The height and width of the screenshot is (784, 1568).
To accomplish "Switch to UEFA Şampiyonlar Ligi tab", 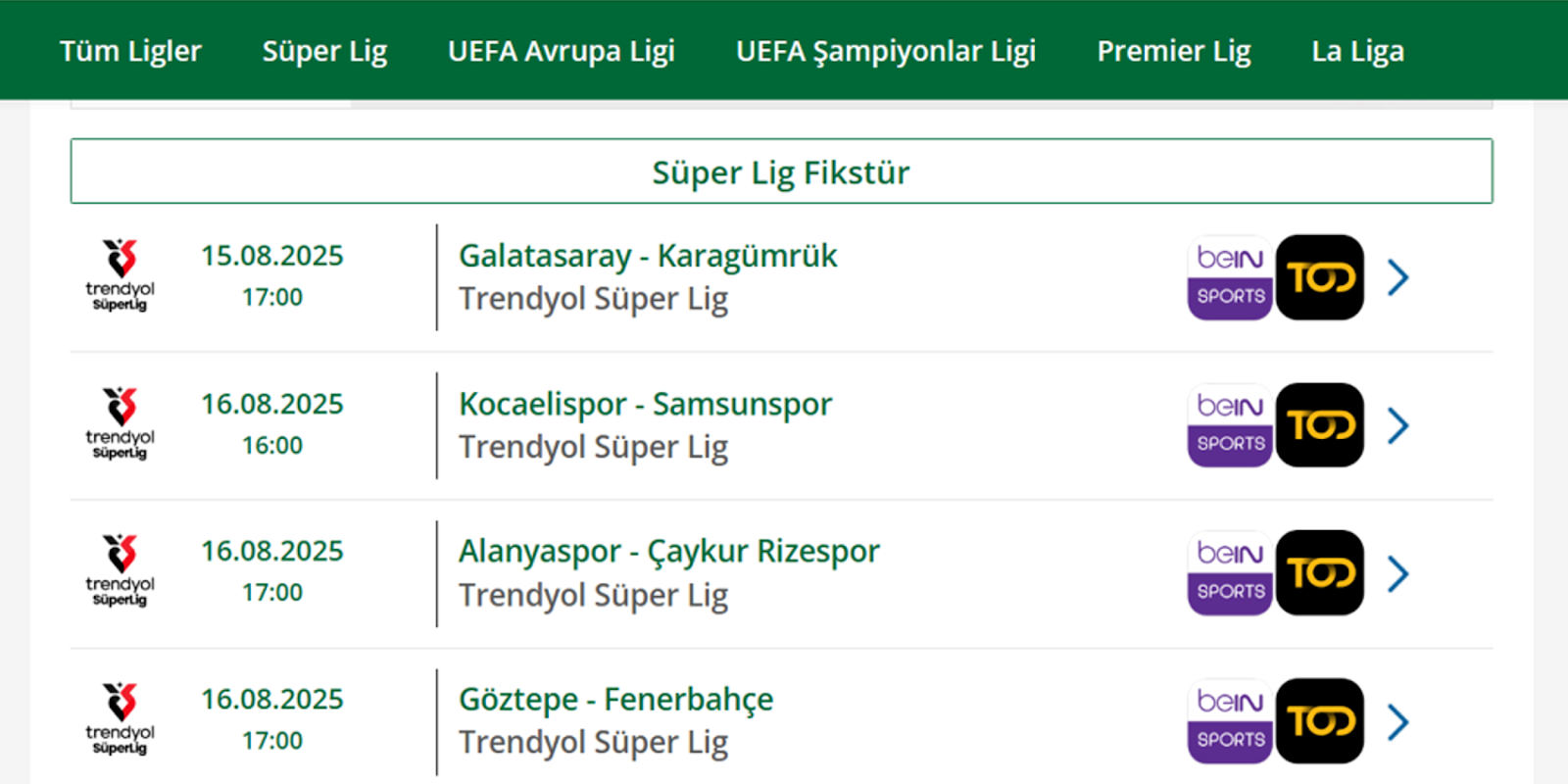I will tap(885, 51).
